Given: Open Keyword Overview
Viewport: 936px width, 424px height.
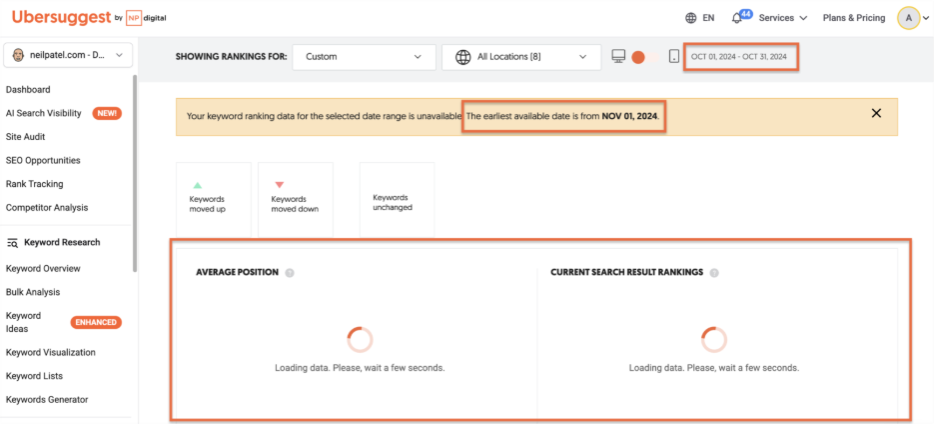Looking at the screenshot, I should tap(43, 269).
